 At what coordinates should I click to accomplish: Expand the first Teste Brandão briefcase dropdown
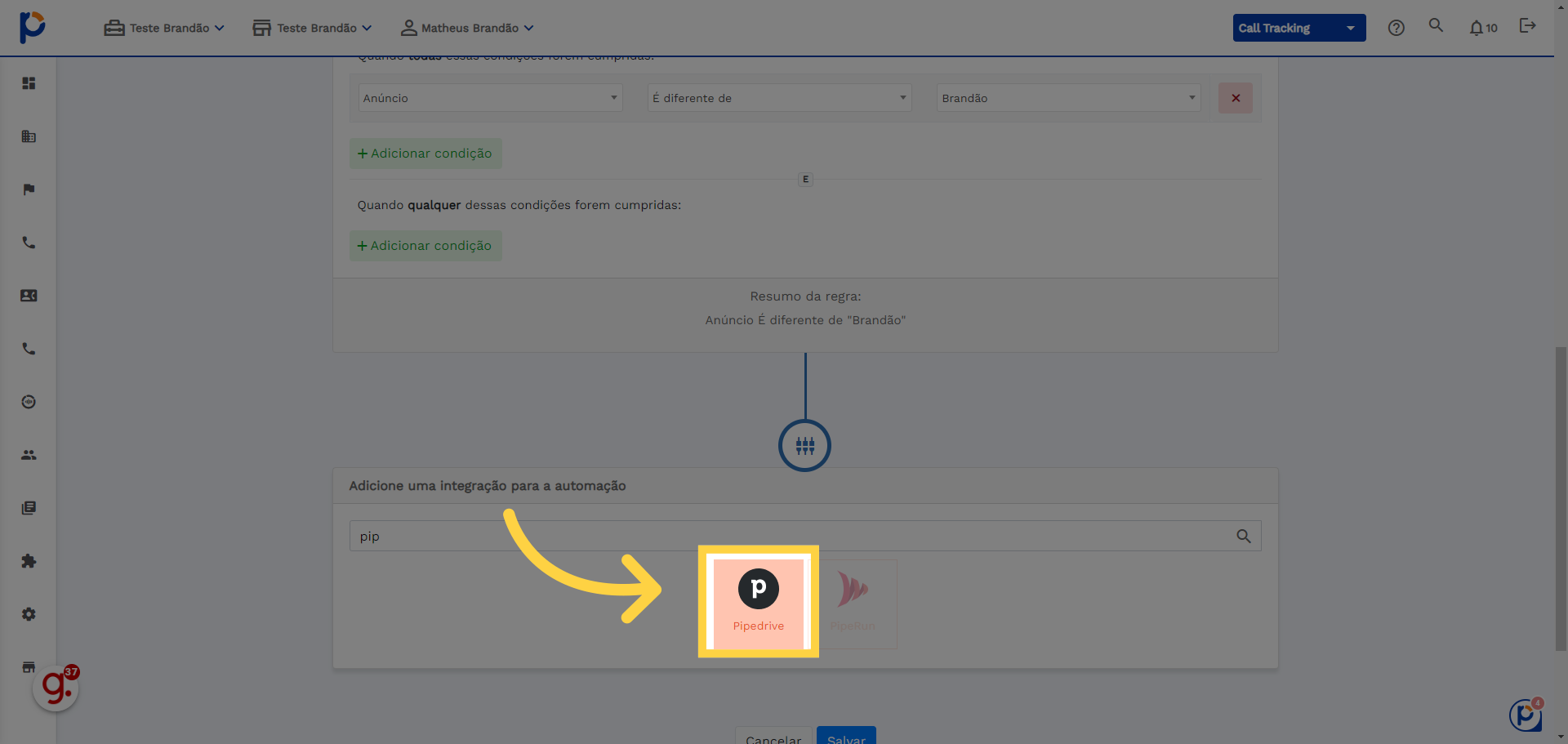point(164,28)
